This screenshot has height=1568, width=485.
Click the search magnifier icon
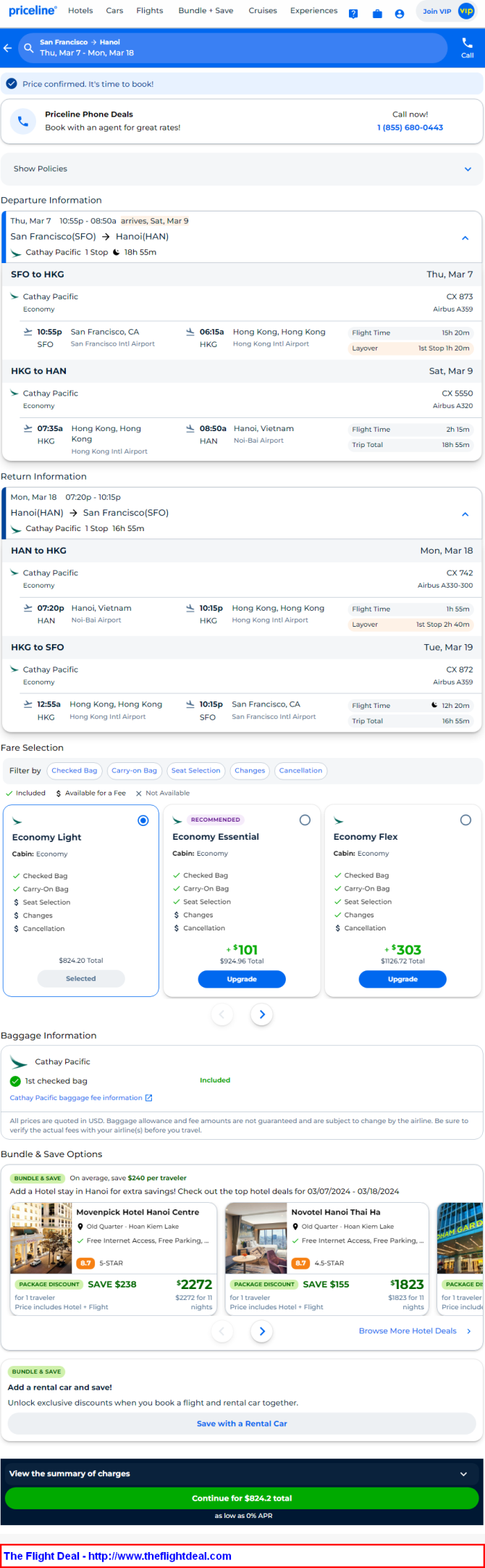[x=29, y=48]
